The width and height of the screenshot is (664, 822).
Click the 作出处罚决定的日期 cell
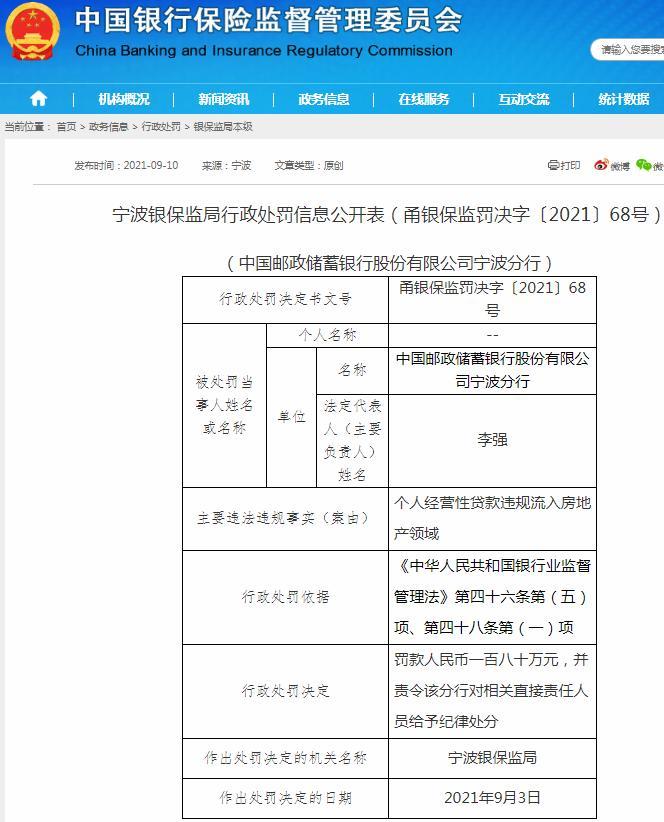pos(285,798)
